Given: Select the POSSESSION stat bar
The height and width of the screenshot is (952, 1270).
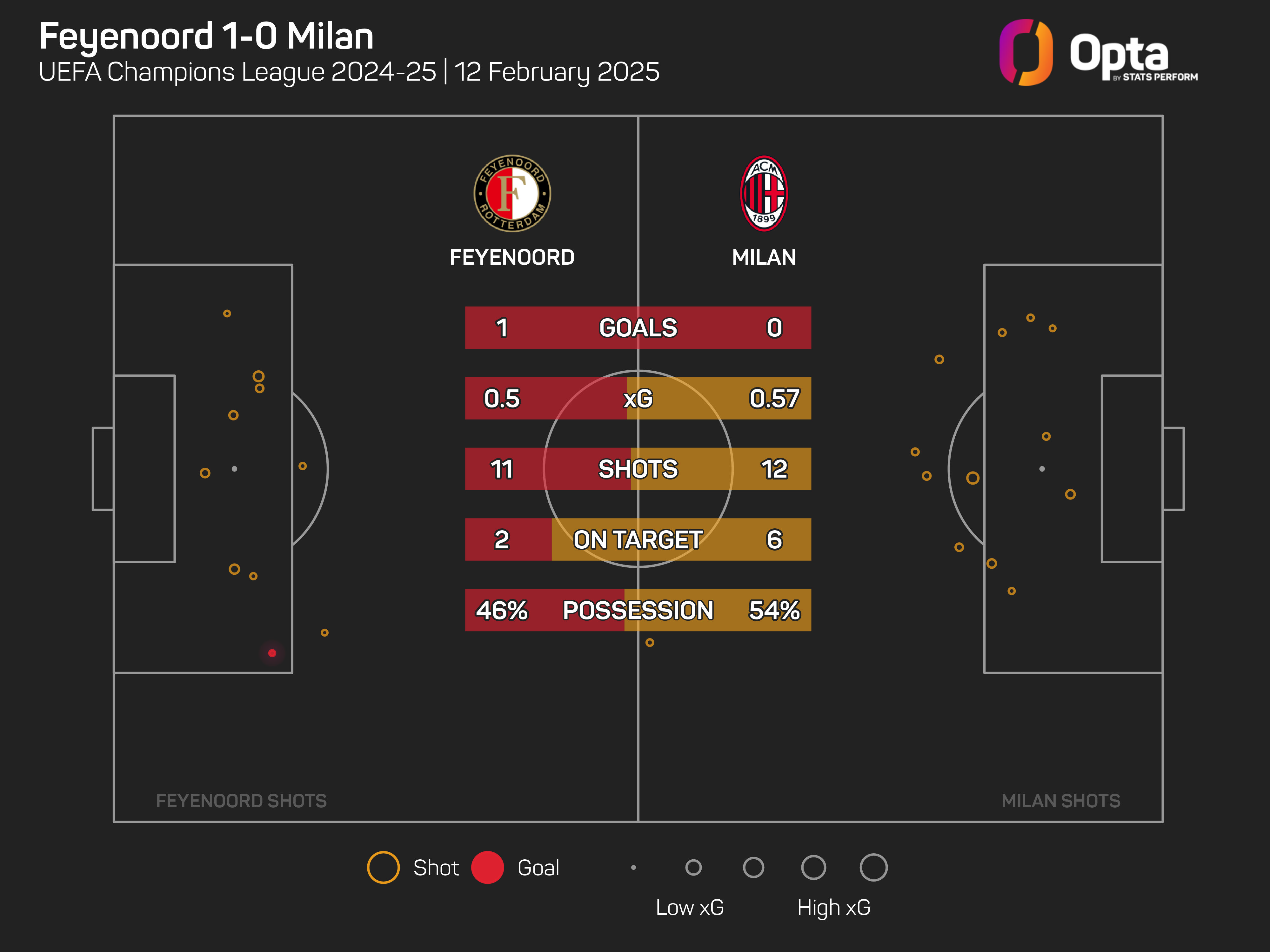Looking at the screenshot, I should [638, 610].
